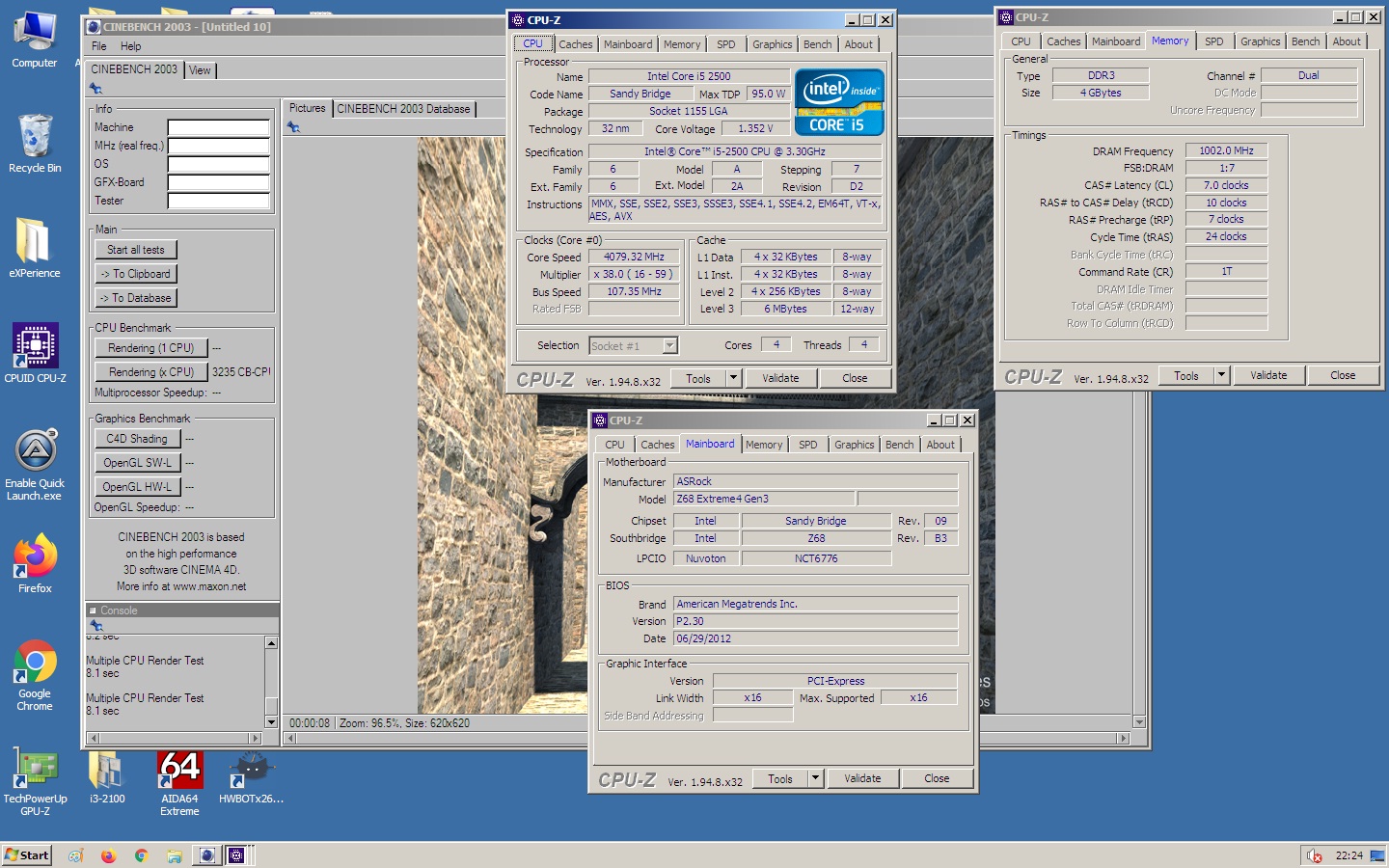The image size is (1389, 868).
Task: Open SPD tab in Memory CPU-Z window
Action: point(1214,41)
